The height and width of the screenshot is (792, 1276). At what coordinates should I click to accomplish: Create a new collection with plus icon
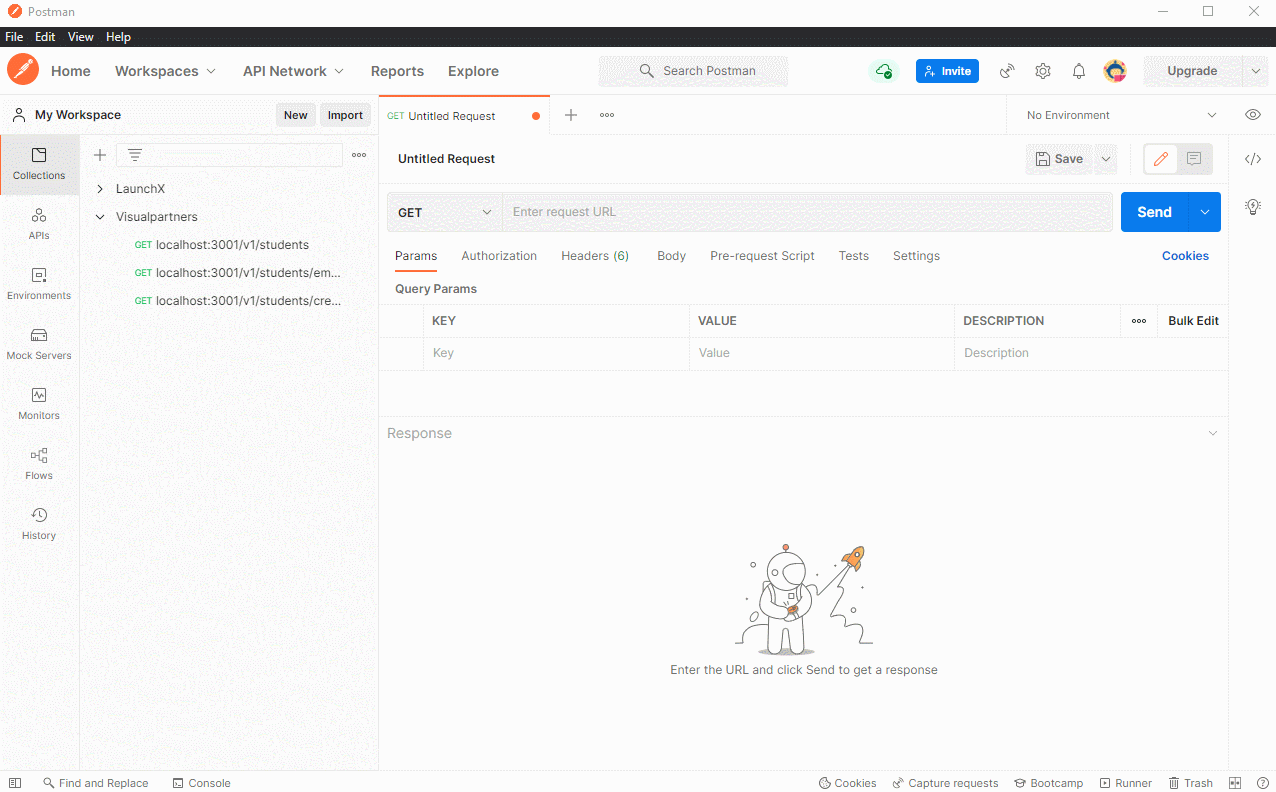100,155
